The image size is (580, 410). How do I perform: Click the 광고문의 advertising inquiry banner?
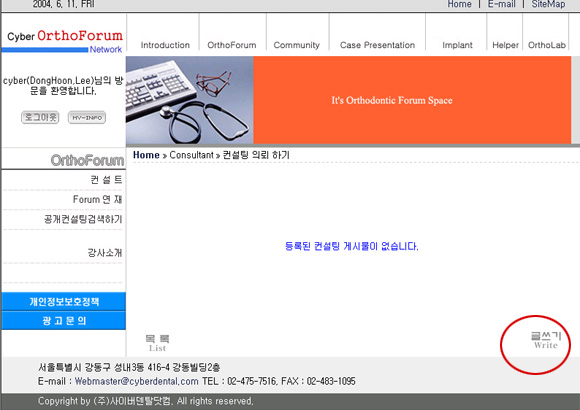[x=64, y=320]
